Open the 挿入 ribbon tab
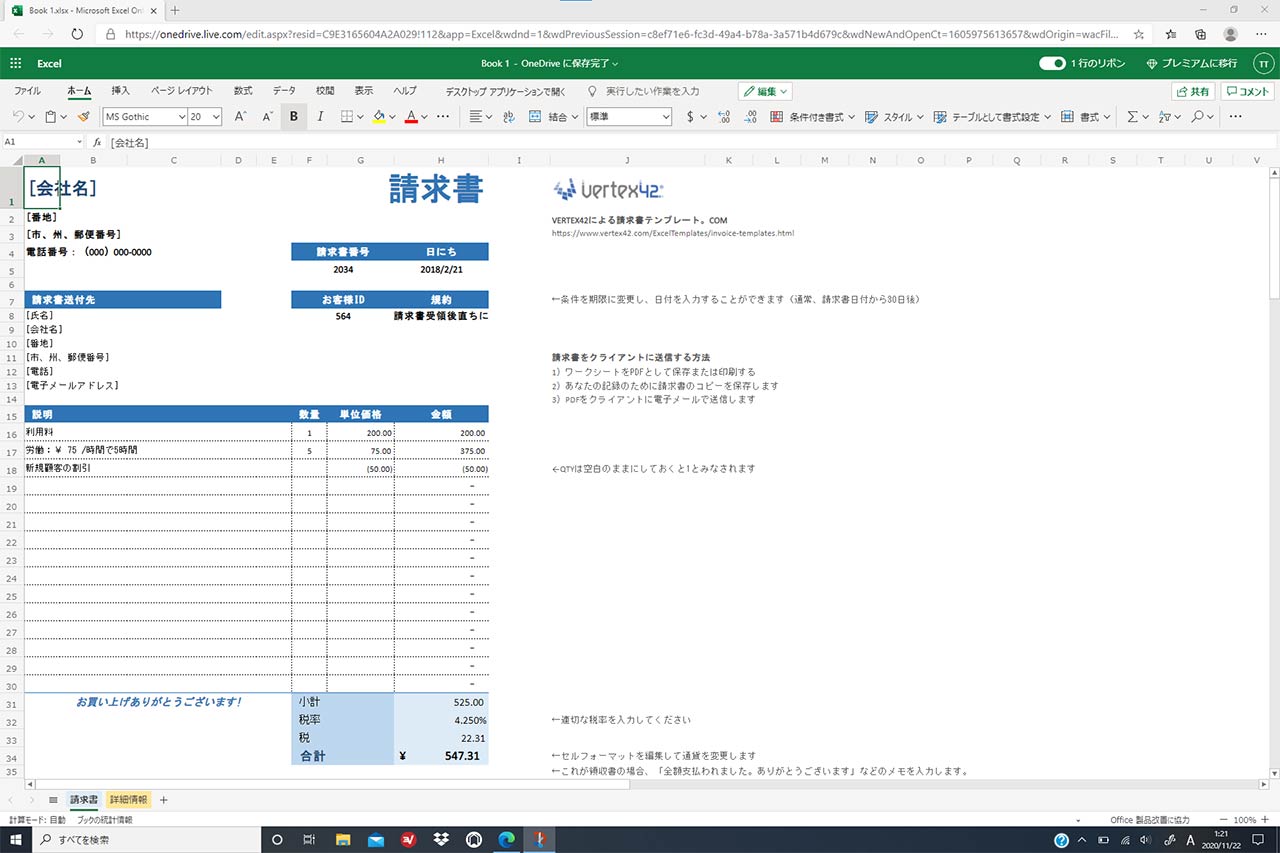Screen dimensions: 1280x853 (x=120, y=90)
